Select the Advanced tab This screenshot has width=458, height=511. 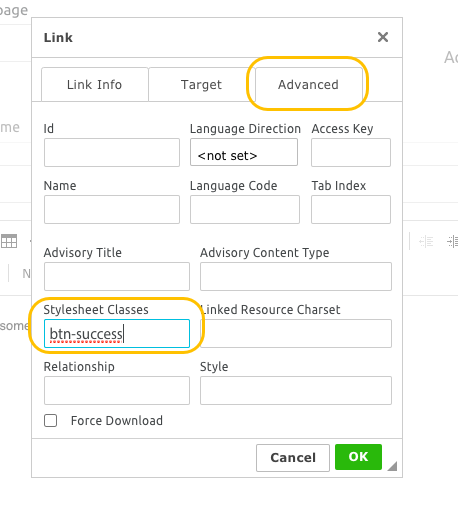click(x=308, y=85)
